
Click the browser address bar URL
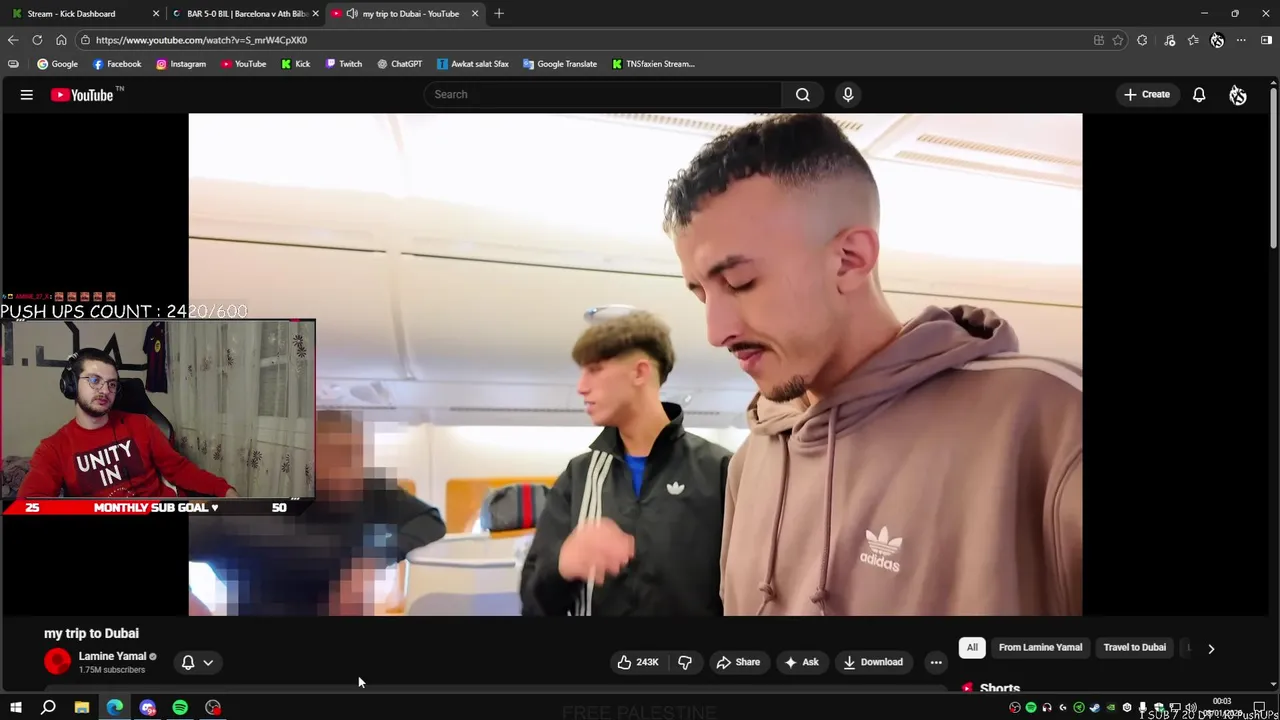click(201, 40)
